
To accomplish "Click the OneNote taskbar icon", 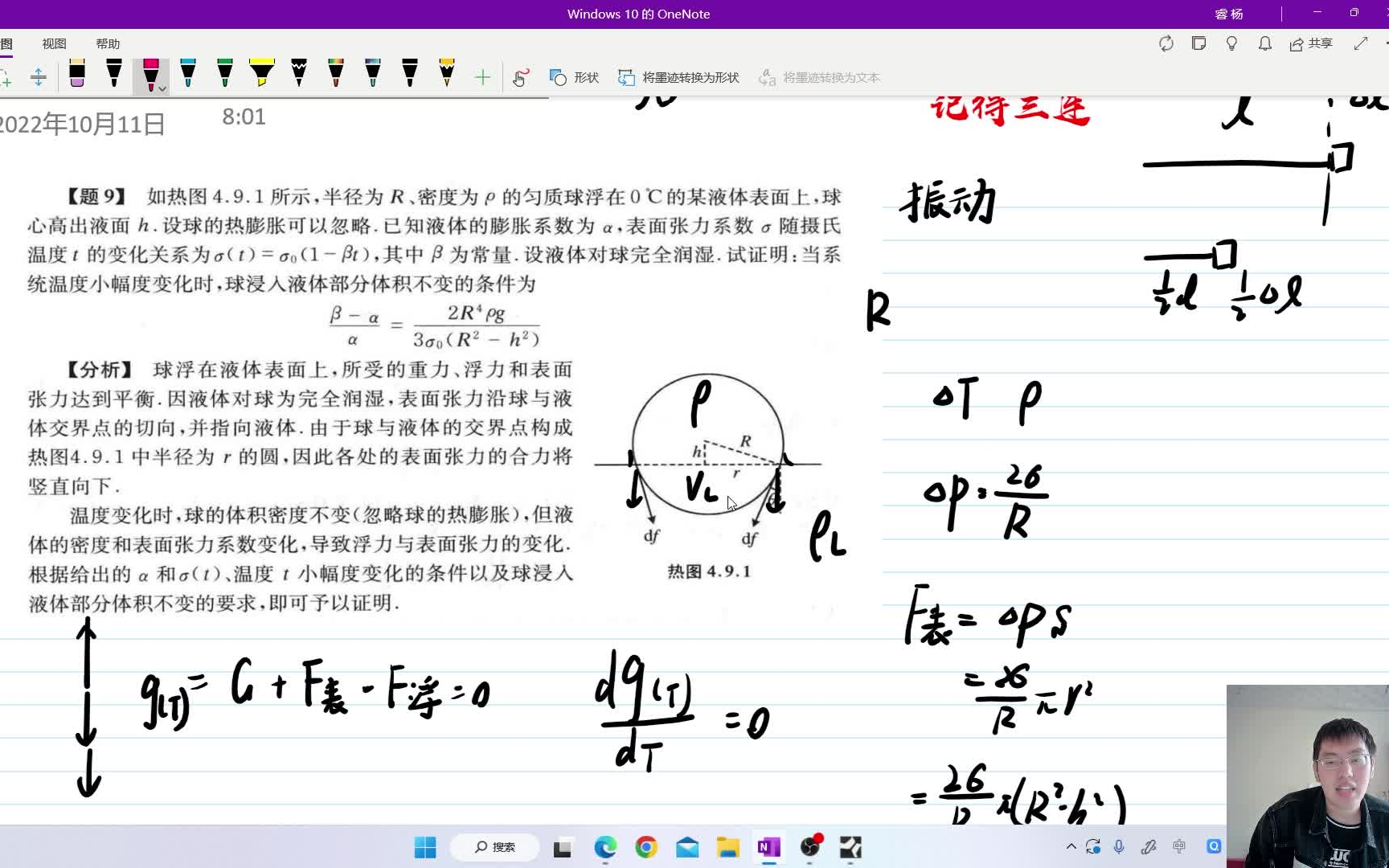I will click(769, 847).
